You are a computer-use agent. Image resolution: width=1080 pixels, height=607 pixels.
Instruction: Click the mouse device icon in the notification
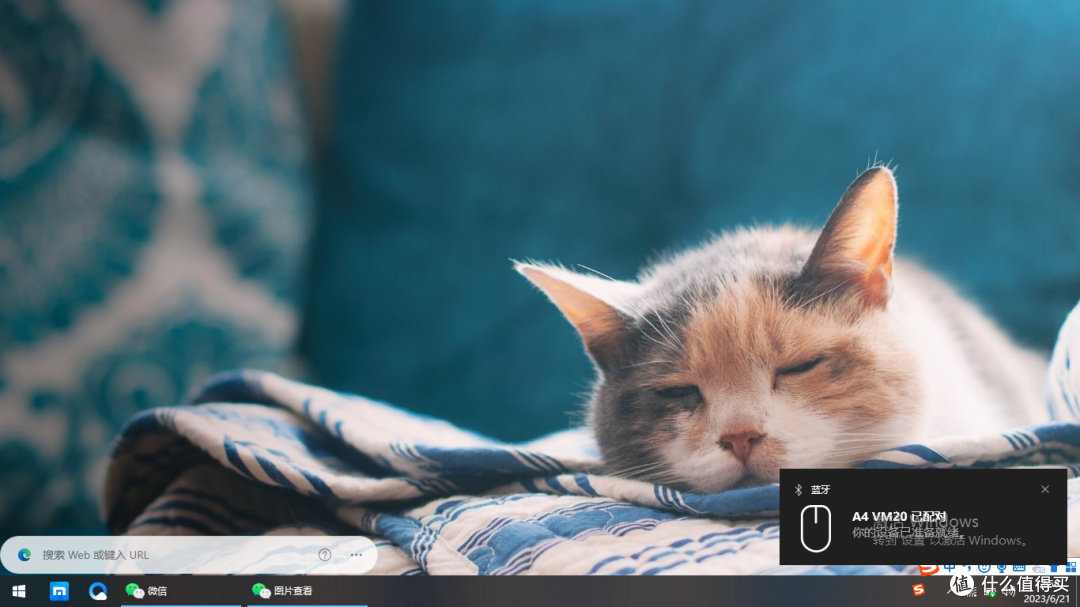tap(816, 528)
